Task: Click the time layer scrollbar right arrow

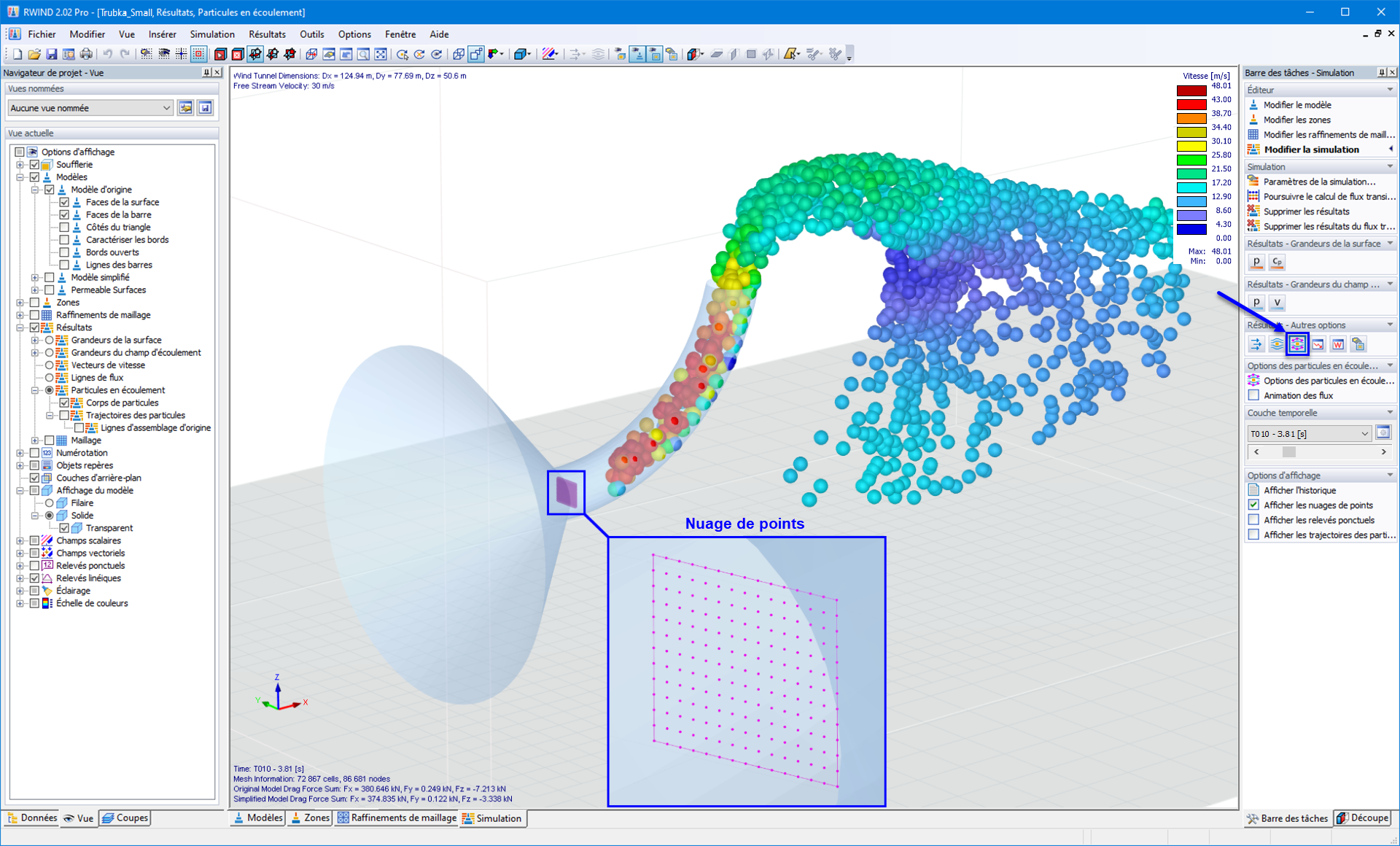Action: tap(1383, 452)
